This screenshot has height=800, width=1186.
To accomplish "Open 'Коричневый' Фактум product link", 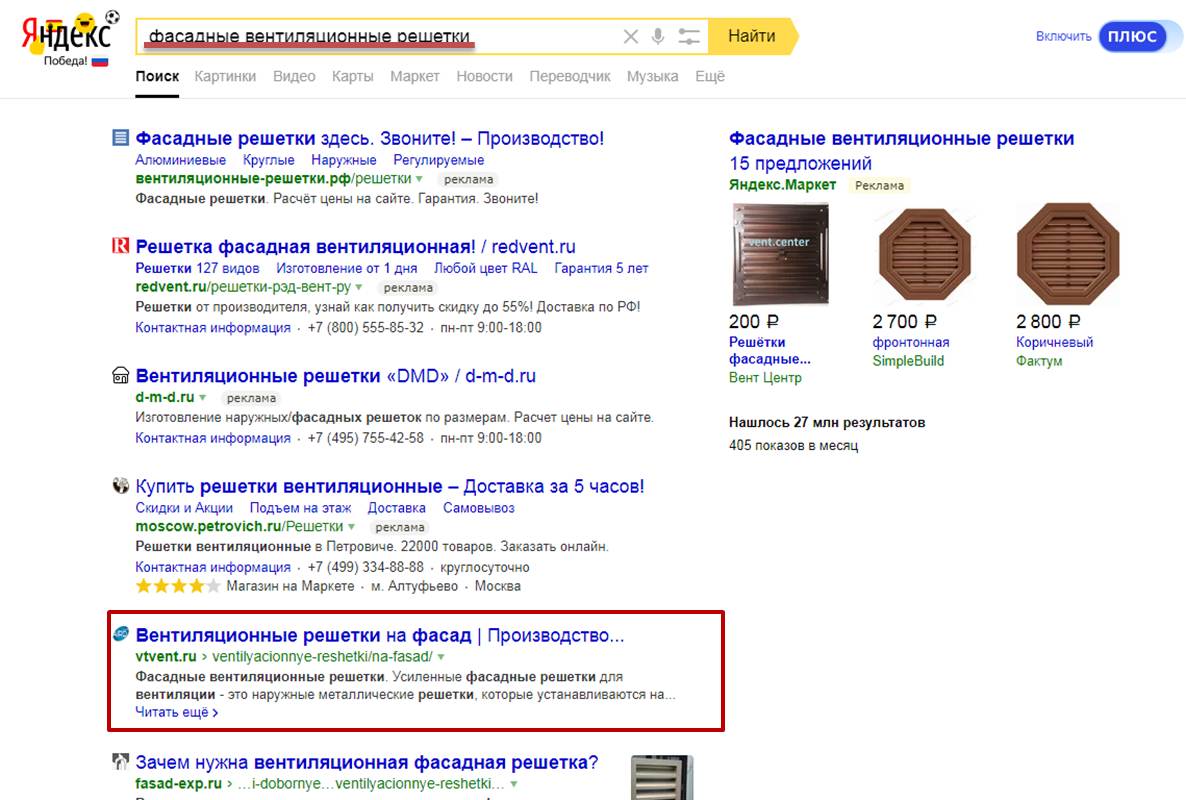I will [1054, 343].
